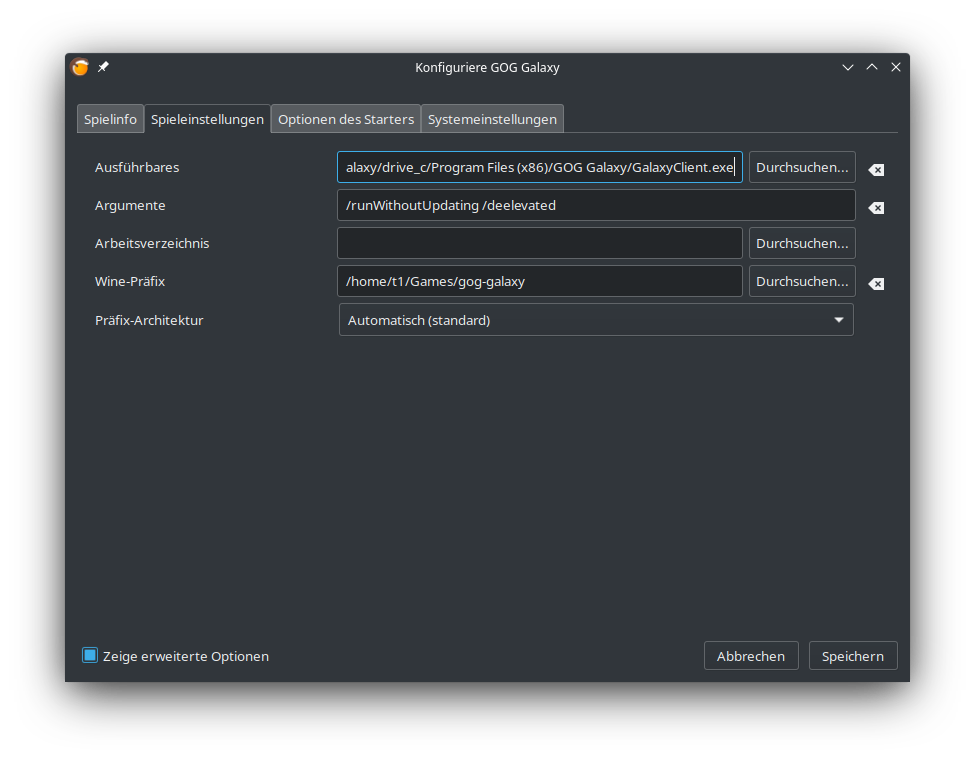The image size is (975, 759).
Task: Open the Optionen des Starters tab
Action: coord(346,119)
